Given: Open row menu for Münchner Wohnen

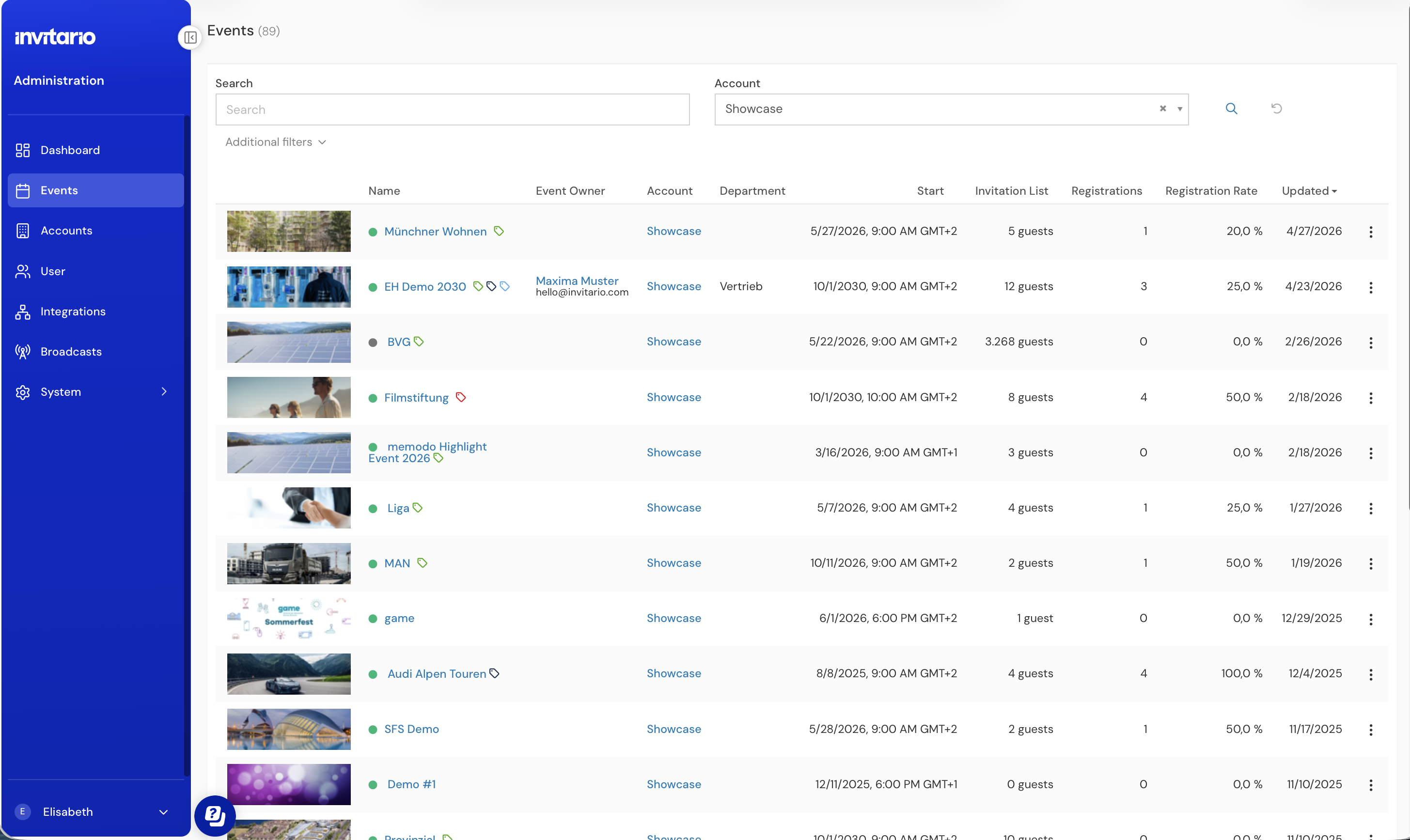Looking at the screenshot, I should pyautogui.click(x=1371, y=232).
